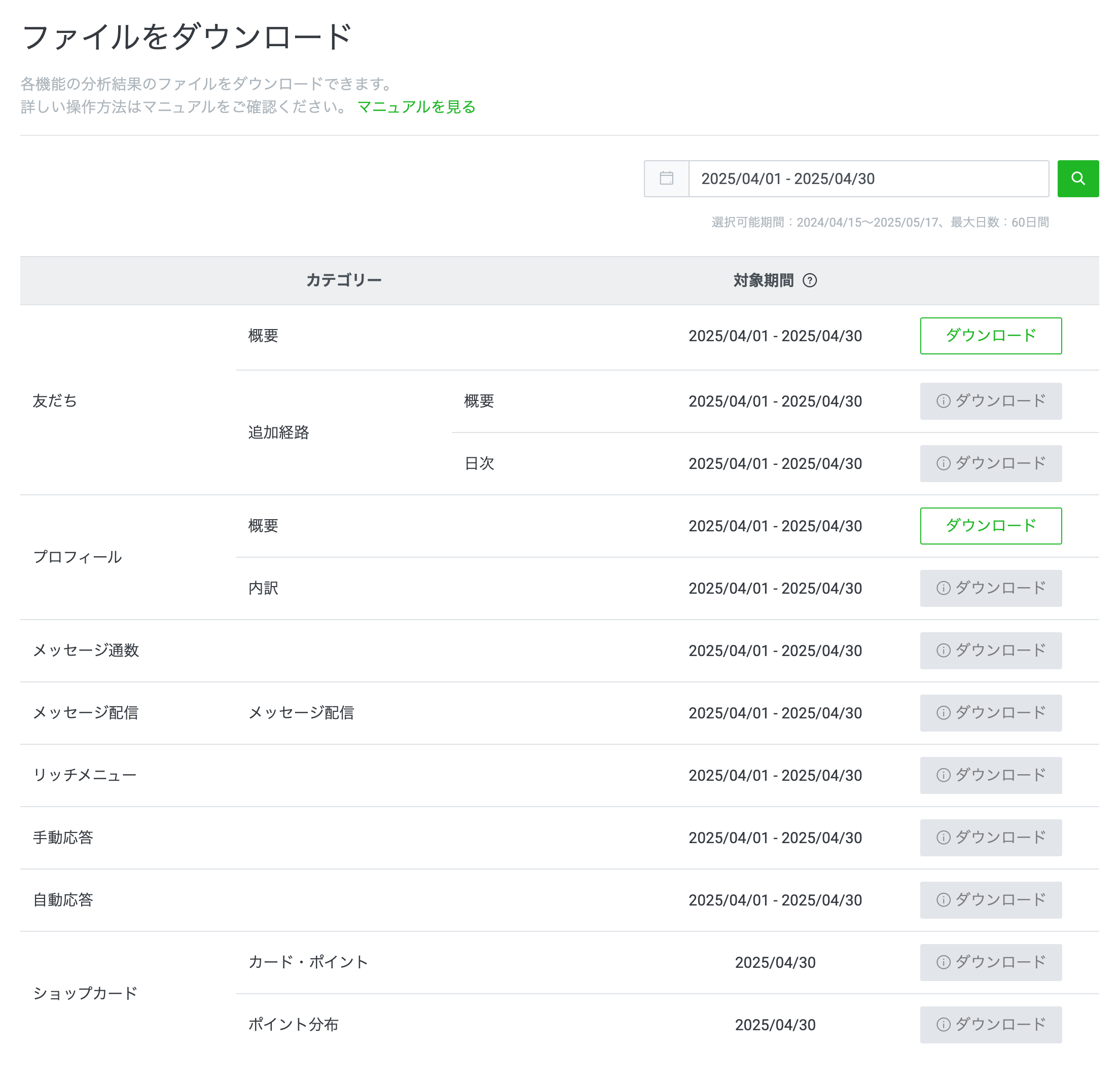Image resolution: width=1120 pixels, height=1087 pixels.
Task: Click info icon in プロフィール 内訳 row
Action: point(944,588)
